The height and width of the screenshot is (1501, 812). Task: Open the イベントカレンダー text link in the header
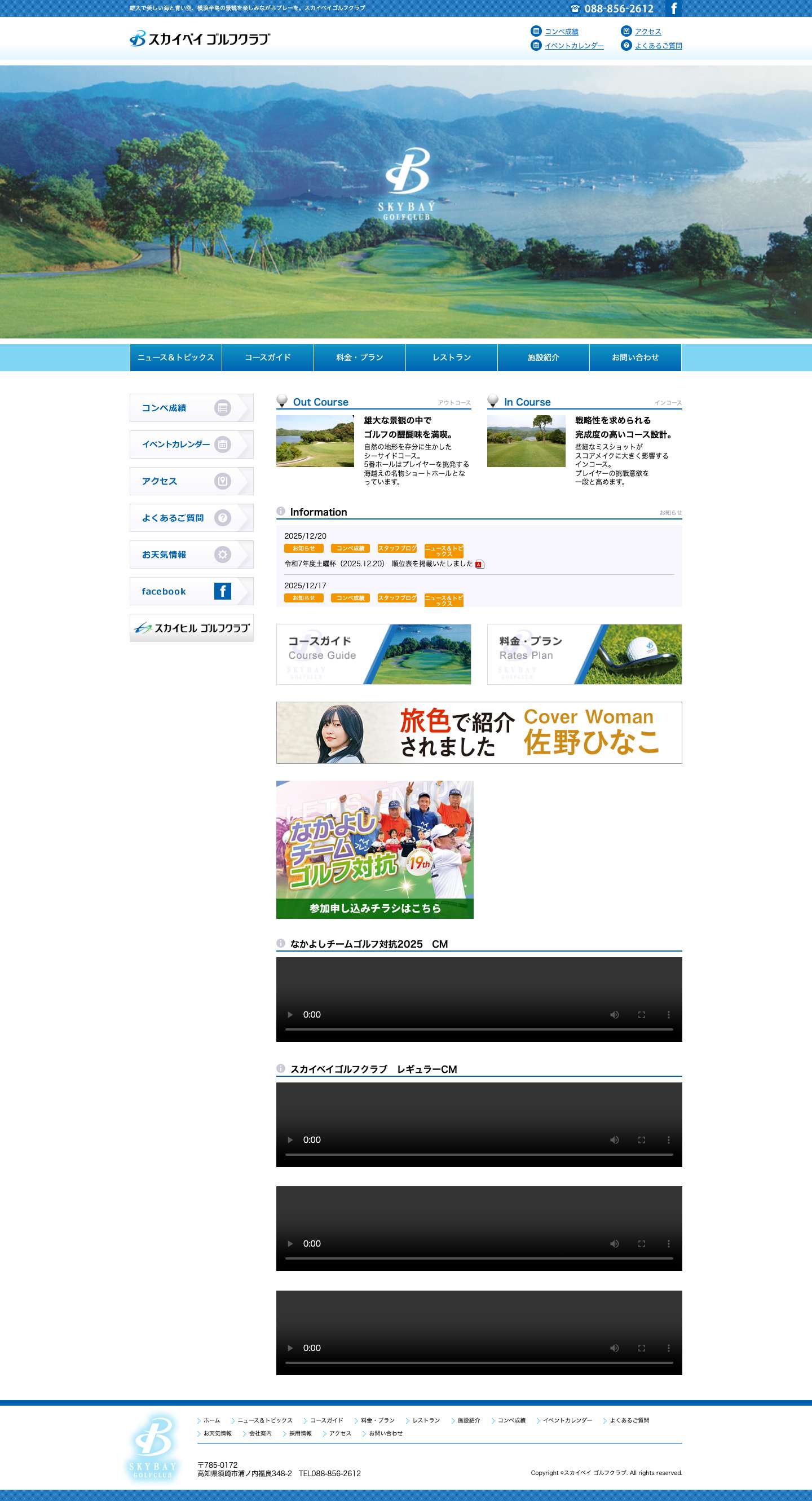(575, 46)
